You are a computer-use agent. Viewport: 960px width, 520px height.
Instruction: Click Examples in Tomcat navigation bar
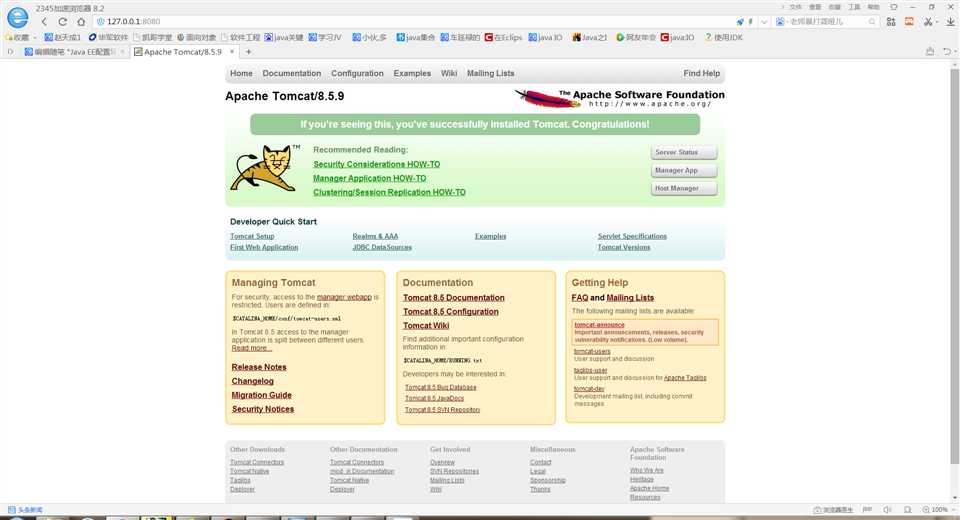pyautogui.click(x=412, y=73)
